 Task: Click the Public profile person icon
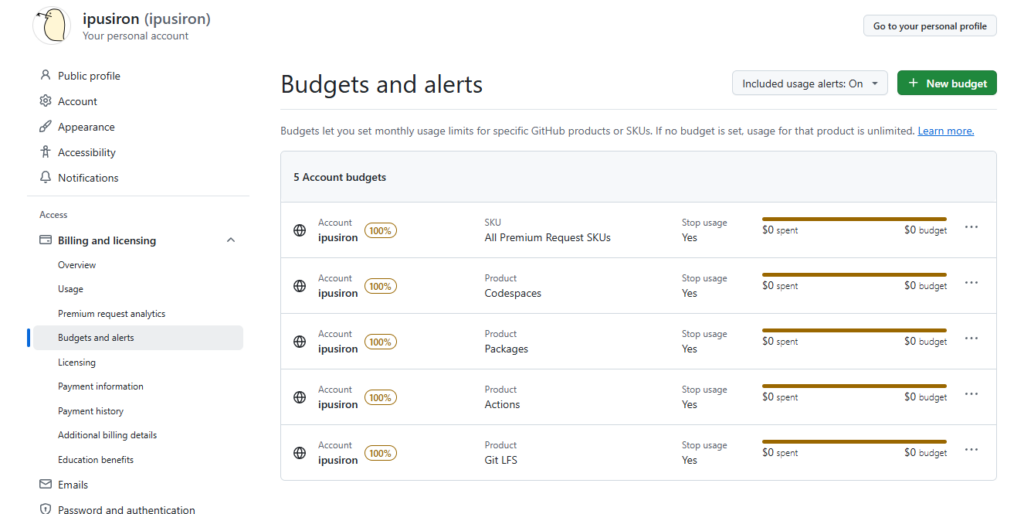(x=45, y=76)
